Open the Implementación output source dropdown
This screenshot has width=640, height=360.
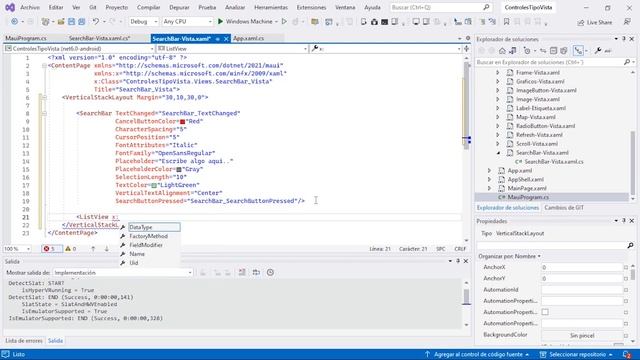pyautogui.click(x=123, y=272)
